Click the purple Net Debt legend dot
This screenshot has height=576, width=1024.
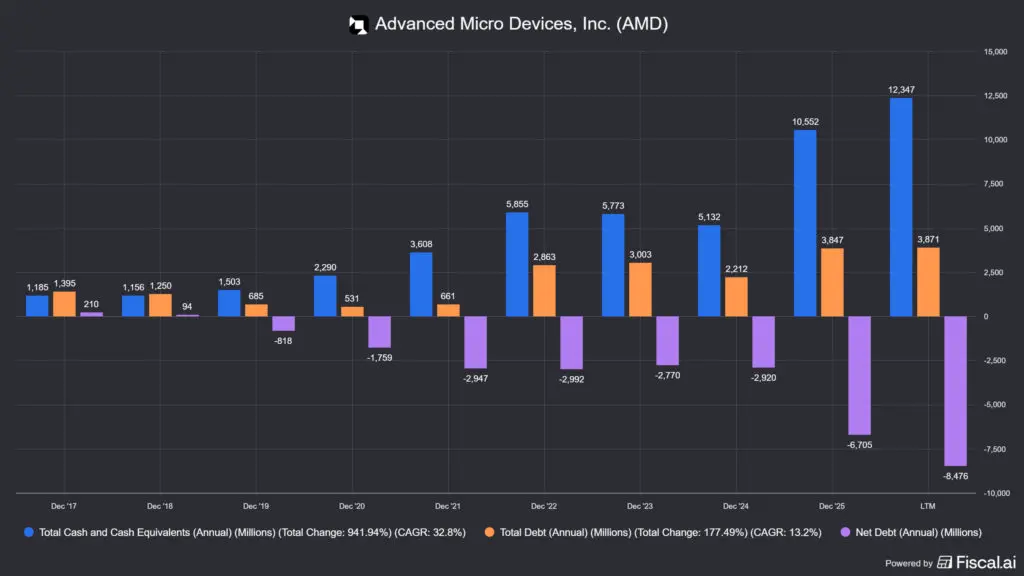pos(845,532)
